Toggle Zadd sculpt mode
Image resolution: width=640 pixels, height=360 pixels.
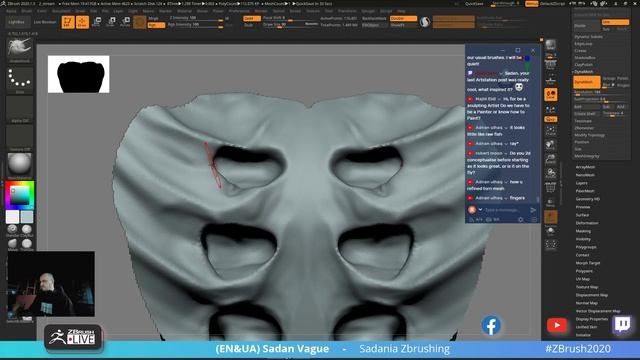251,18
